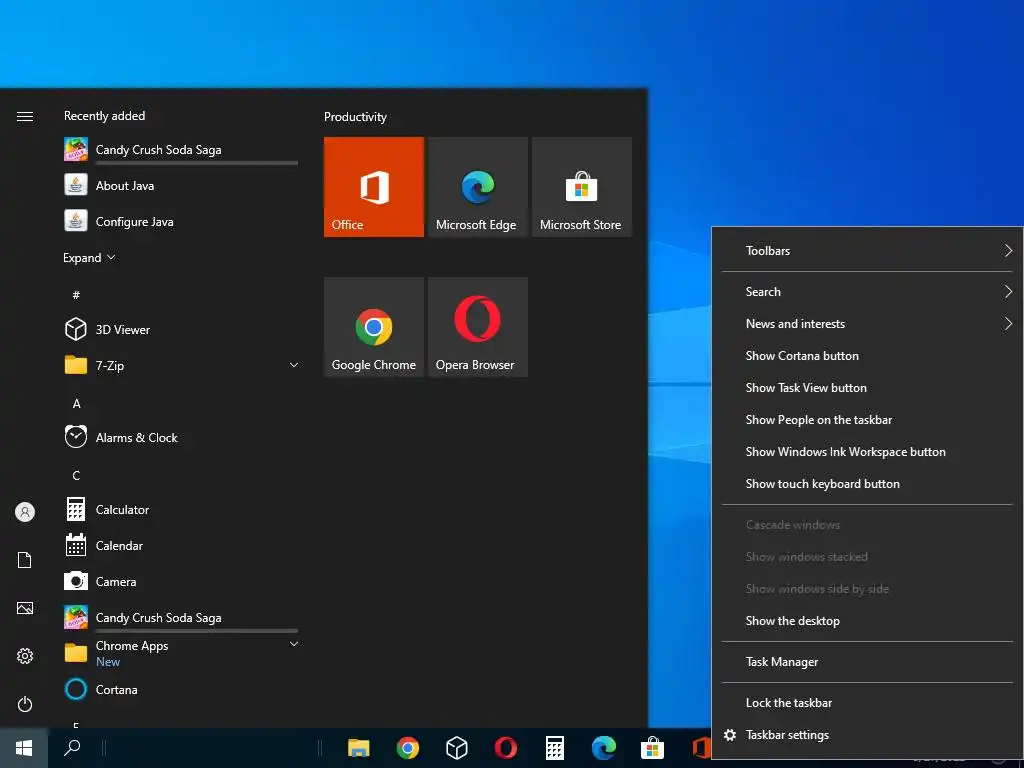The image size is (1024, 768).
Task: Toggle Show Windows Ink Workspace button
Action: point(867,452)
